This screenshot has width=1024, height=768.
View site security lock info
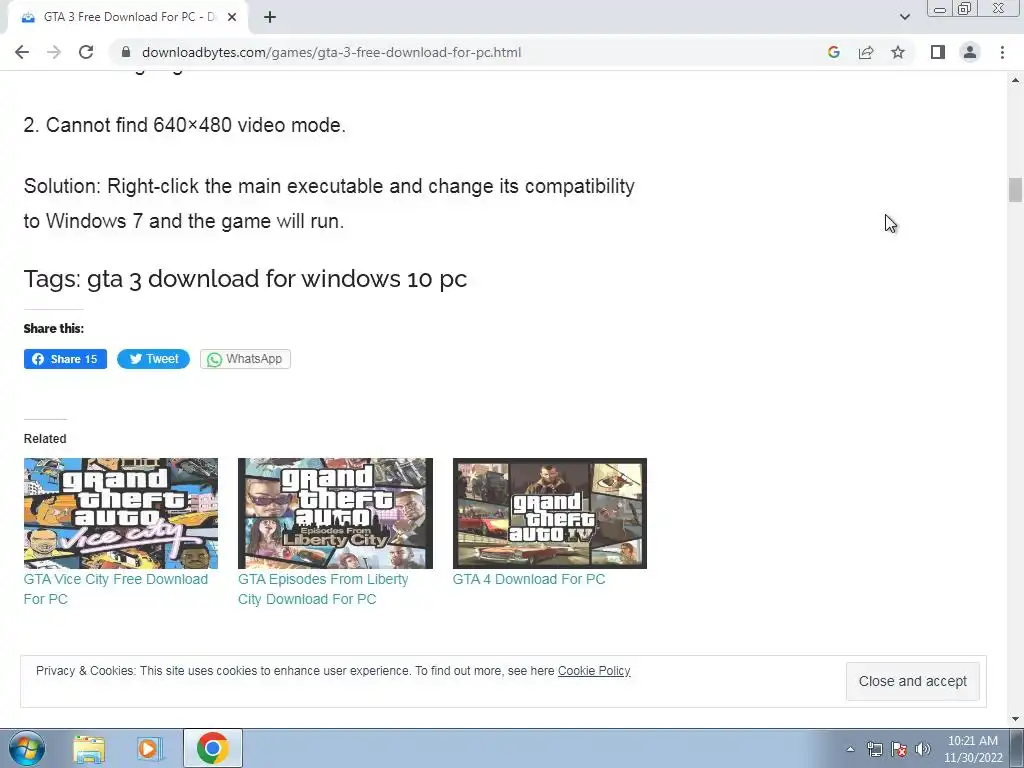click(125, 52)
